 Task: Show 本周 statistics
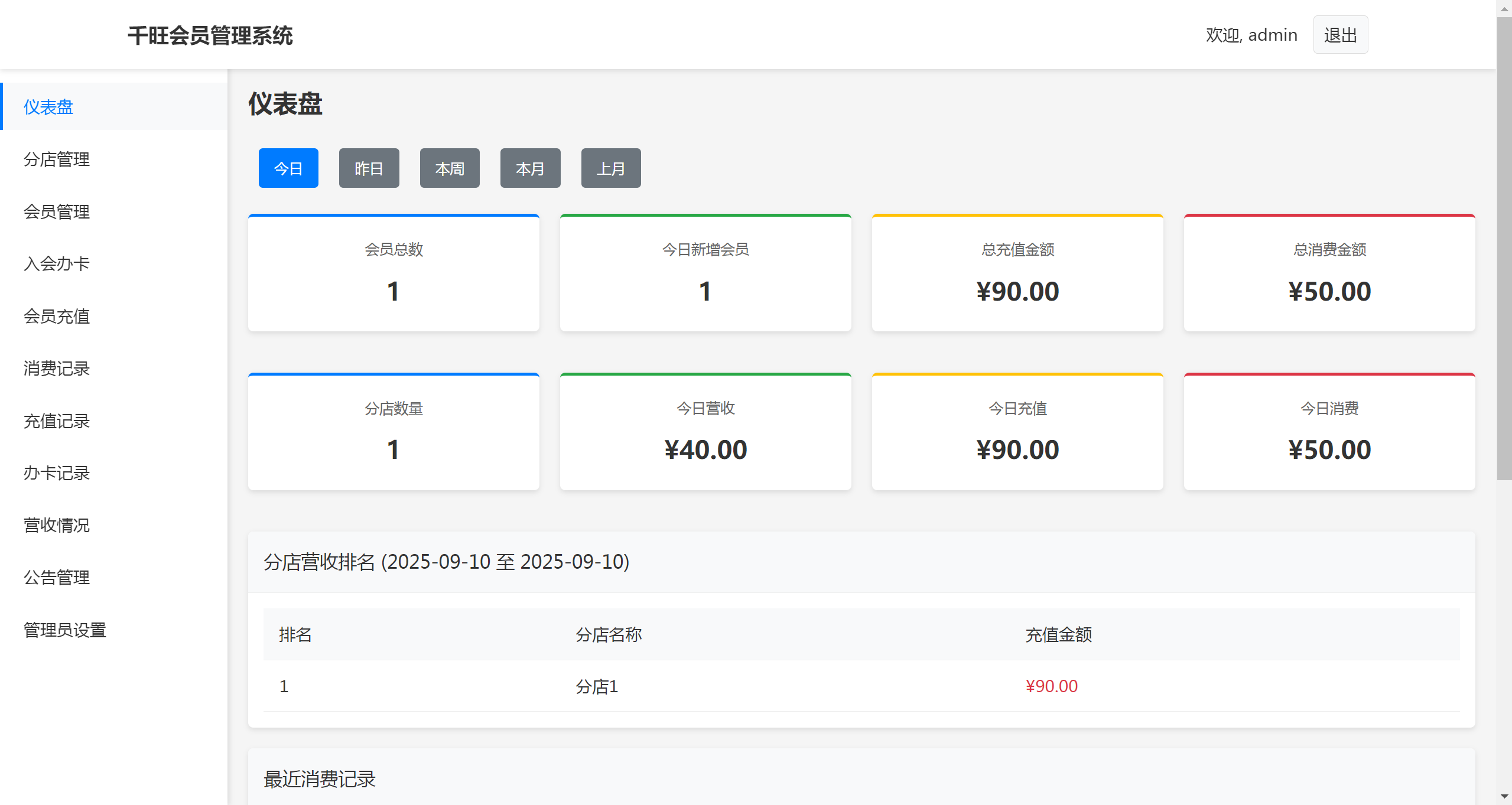[x=450, y=168]
